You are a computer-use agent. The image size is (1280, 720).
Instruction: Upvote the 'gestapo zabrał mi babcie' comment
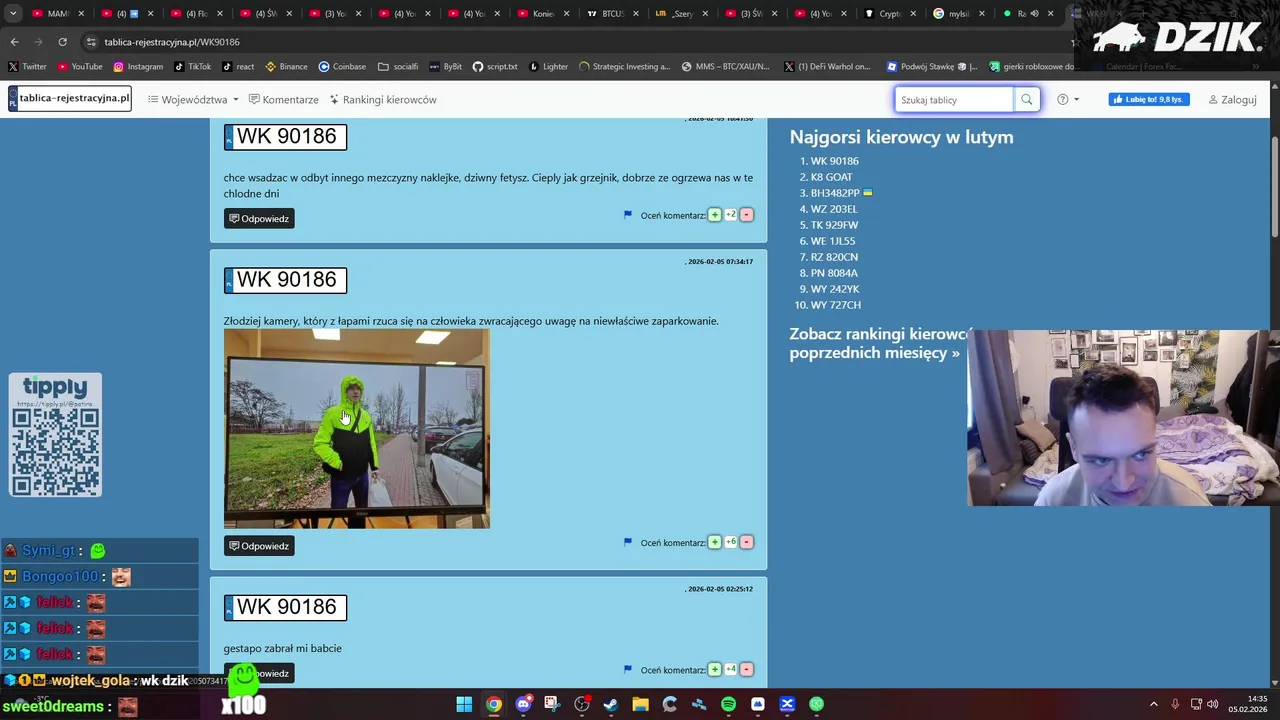(714, 670)
